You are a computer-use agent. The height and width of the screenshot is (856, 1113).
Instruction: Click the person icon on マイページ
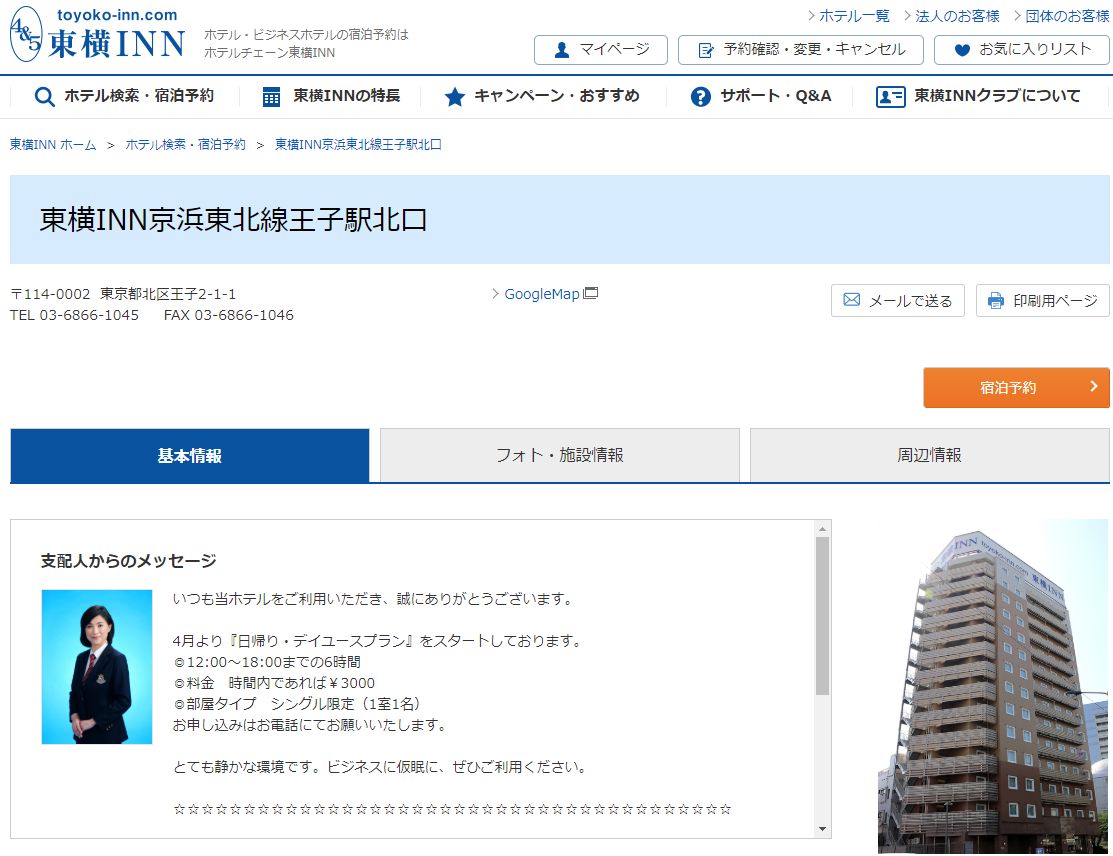click(561, 50)
